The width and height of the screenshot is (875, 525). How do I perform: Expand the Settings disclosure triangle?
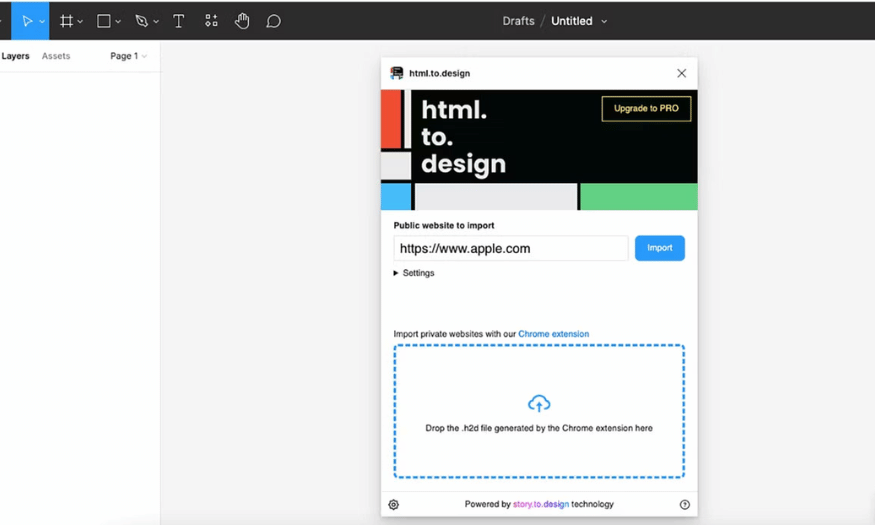396,273
